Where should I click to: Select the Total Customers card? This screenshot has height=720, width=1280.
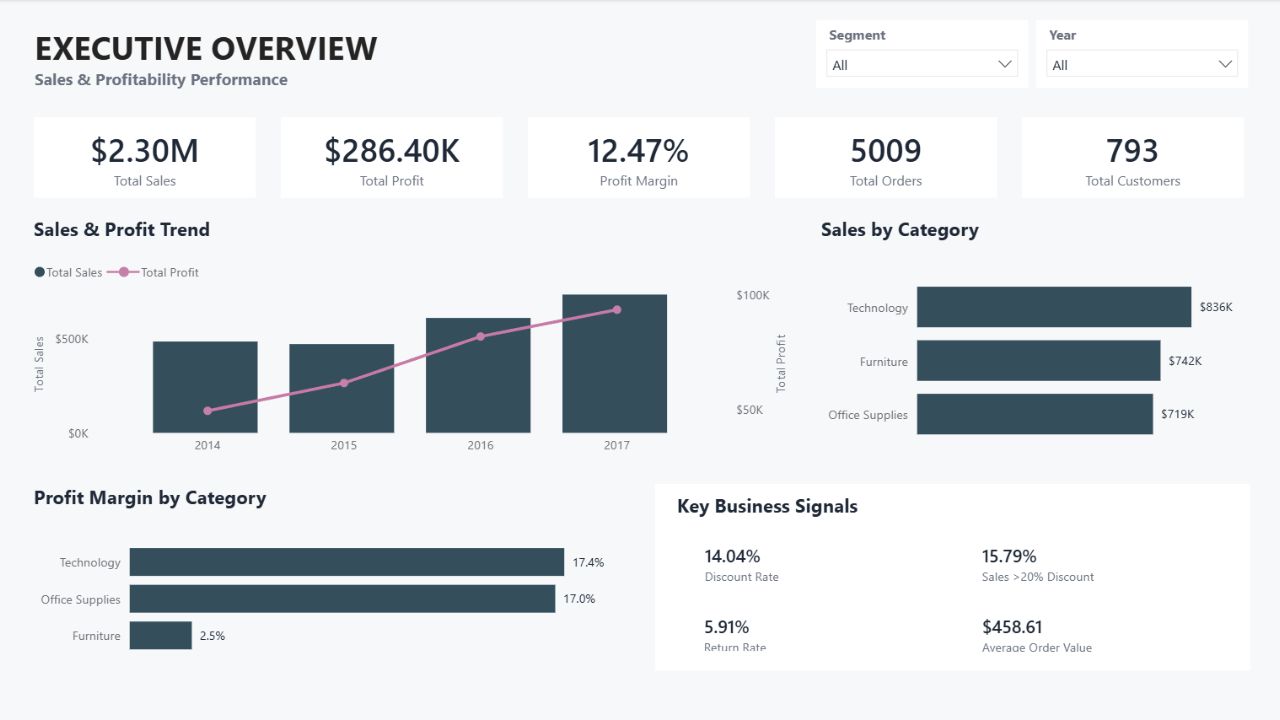coord(1133,157)
